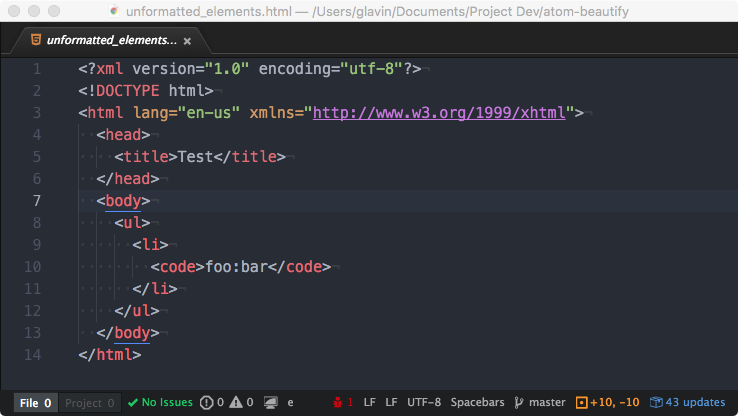Click the git diff +10, -10 indicator
738x416 pixels.
tap(608, 402)
